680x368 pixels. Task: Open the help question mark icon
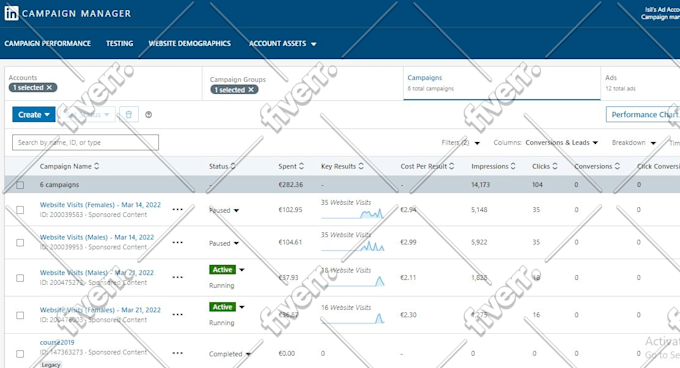(x=148, y=115)
